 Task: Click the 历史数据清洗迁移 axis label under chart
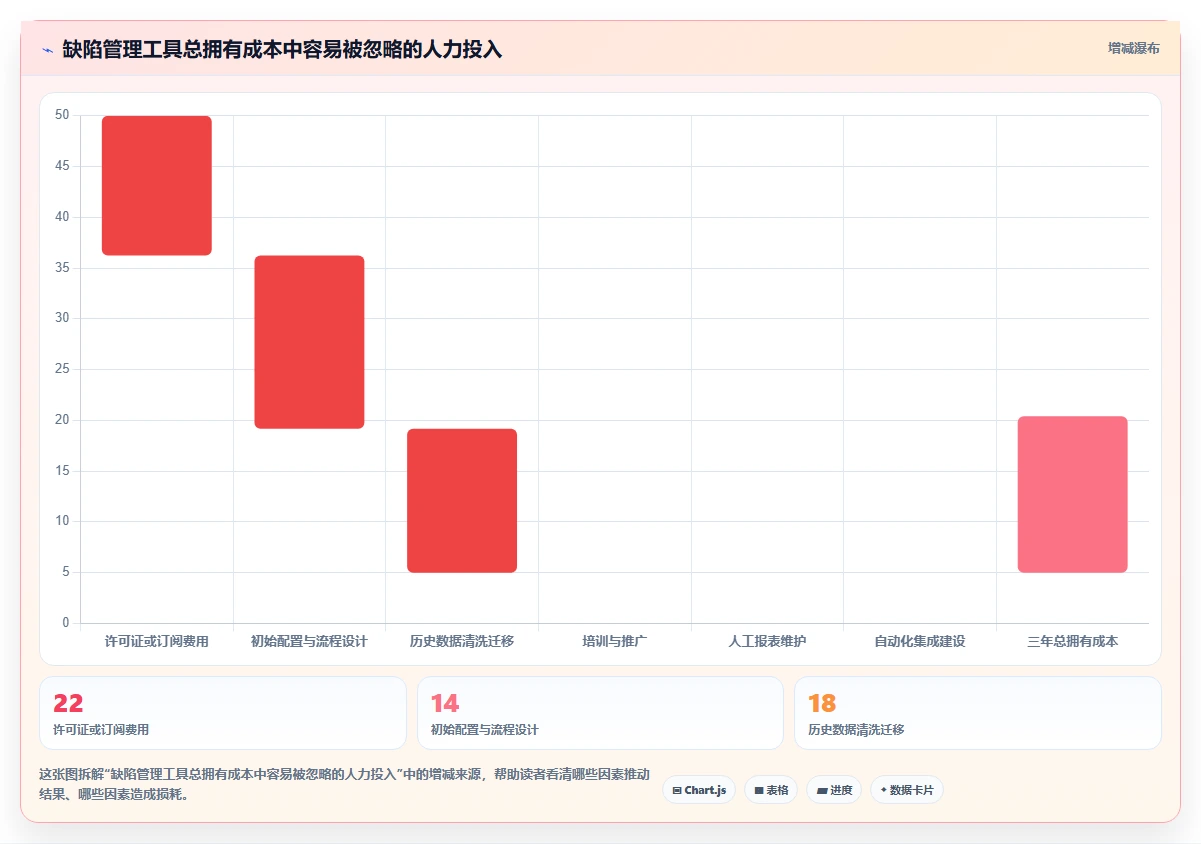click(462, 641)
